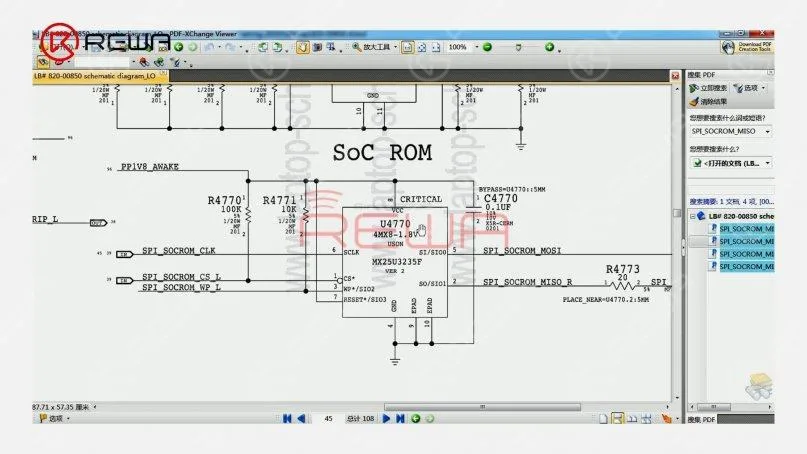Close the 搜集 PDF search panel
The height and width of the screenshot is (454, 807).
tap(770, 73)
